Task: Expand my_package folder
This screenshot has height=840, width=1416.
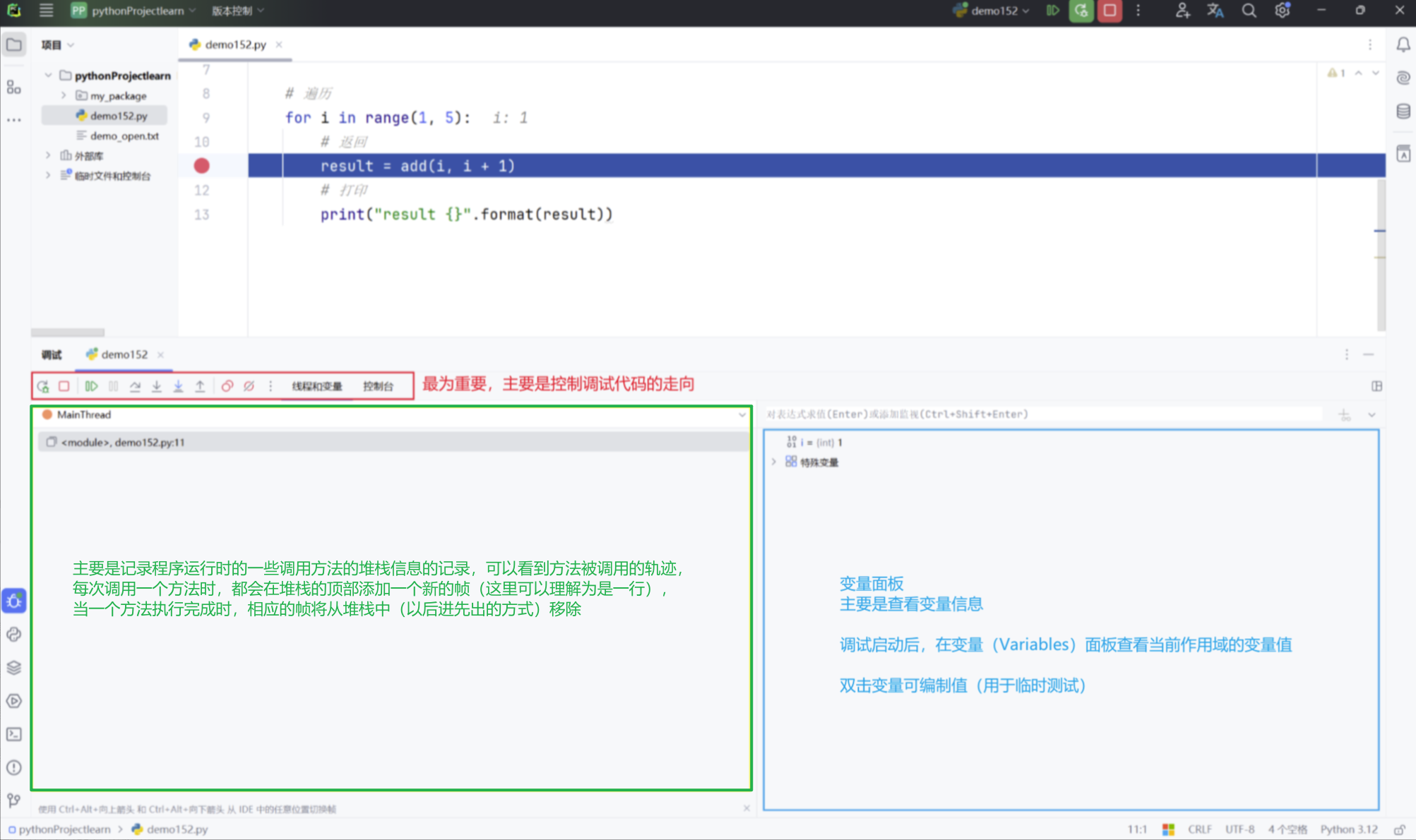Action: tap(64, 95)
